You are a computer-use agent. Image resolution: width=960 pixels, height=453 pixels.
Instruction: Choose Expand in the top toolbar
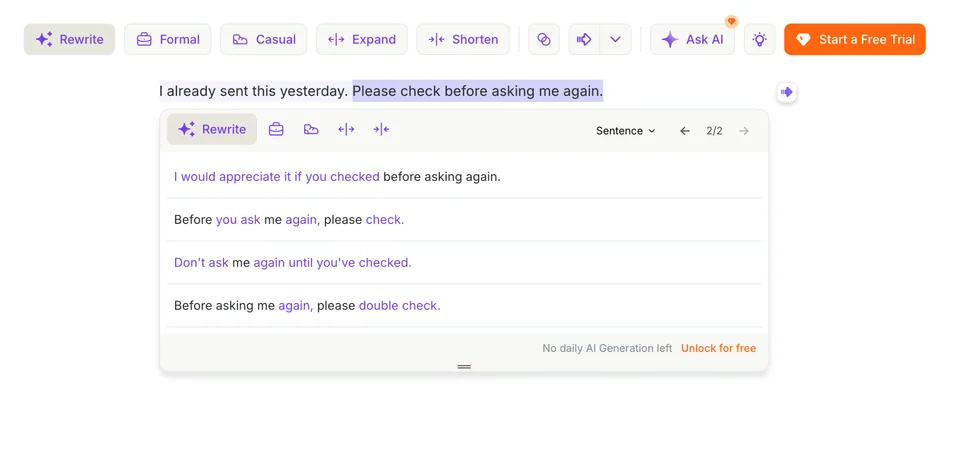coord(361,39)
